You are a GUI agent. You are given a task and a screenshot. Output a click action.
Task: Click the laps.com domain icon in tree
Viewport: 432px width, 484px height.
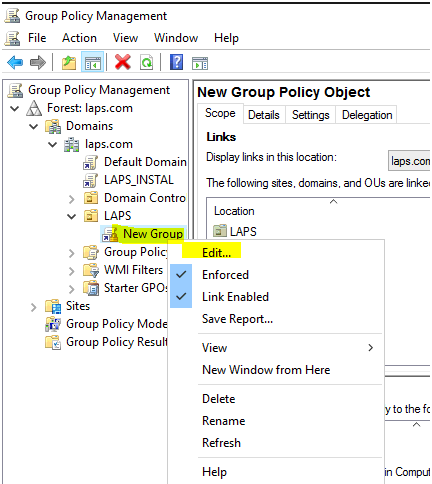click(72, 144)
